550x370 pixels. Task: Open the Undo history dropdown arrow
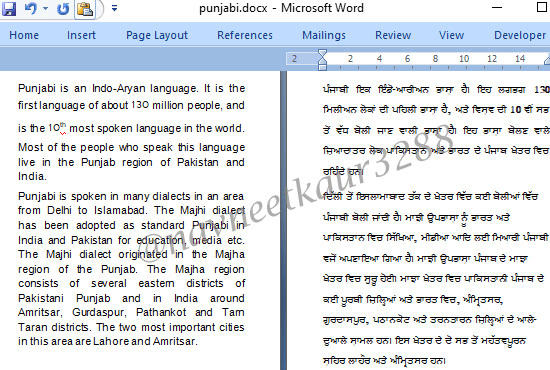(46, 8)
